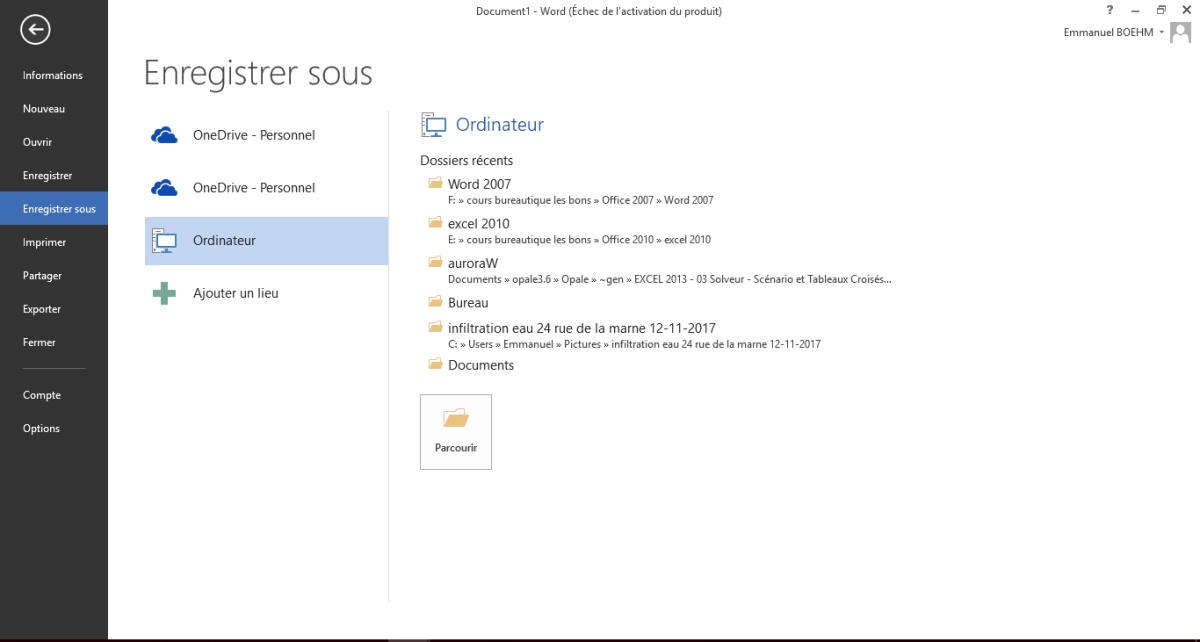1200x642 pixels.
Task: Open the recent folder auroraW
Action: pos(473,263)
